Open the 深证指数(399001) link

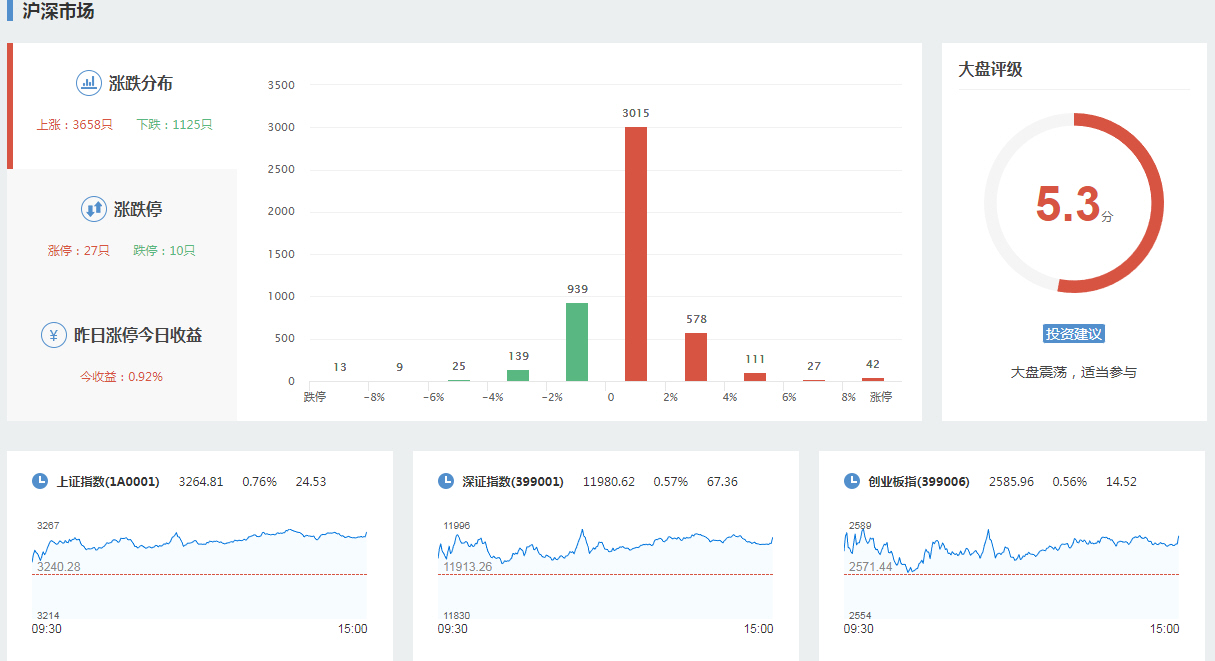click(513, 482)
